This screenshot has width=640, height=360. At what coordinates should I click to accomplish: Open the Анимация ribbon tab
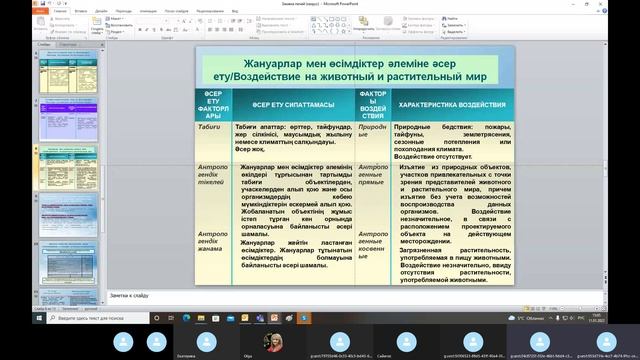tap(148, 11)
